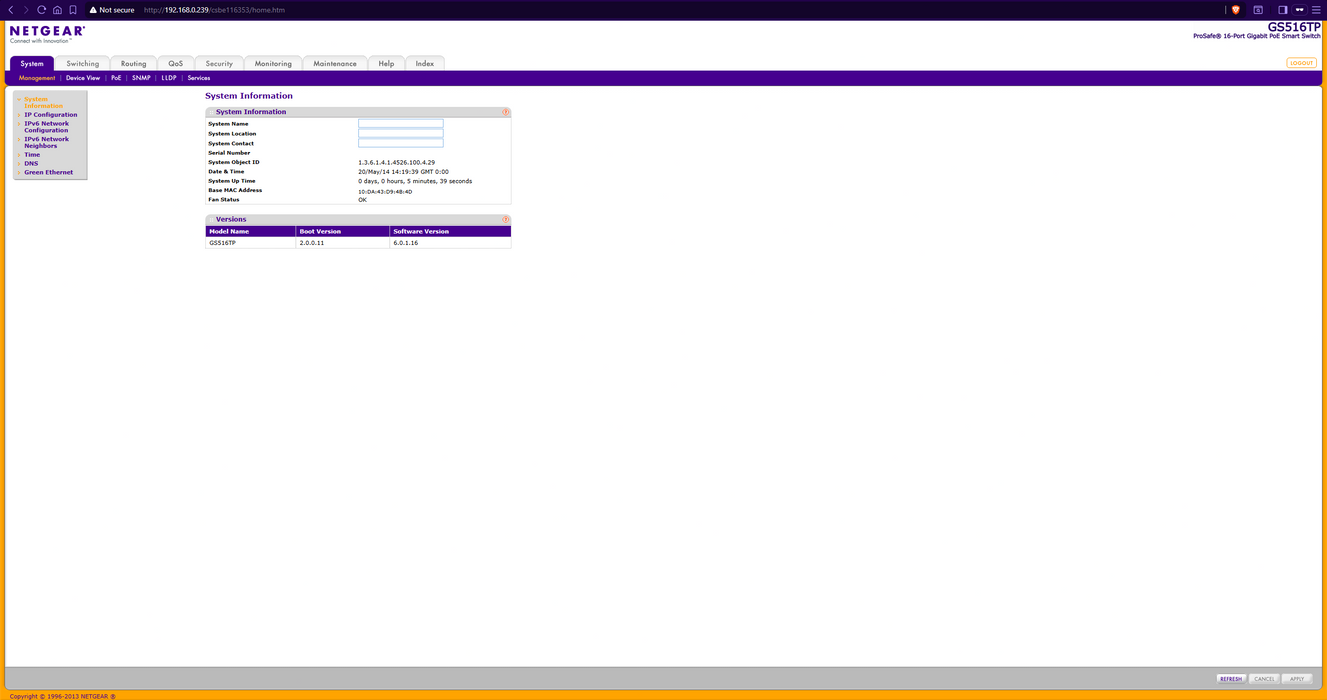1327x700 pixels.
Task: Expand the Time sidebar entry
Action: (32, 155)
